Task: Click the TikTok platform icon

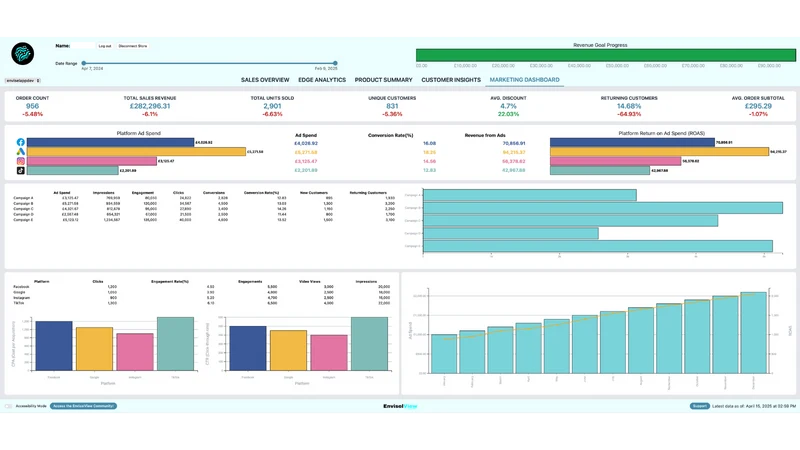Action: coord(20,170)
